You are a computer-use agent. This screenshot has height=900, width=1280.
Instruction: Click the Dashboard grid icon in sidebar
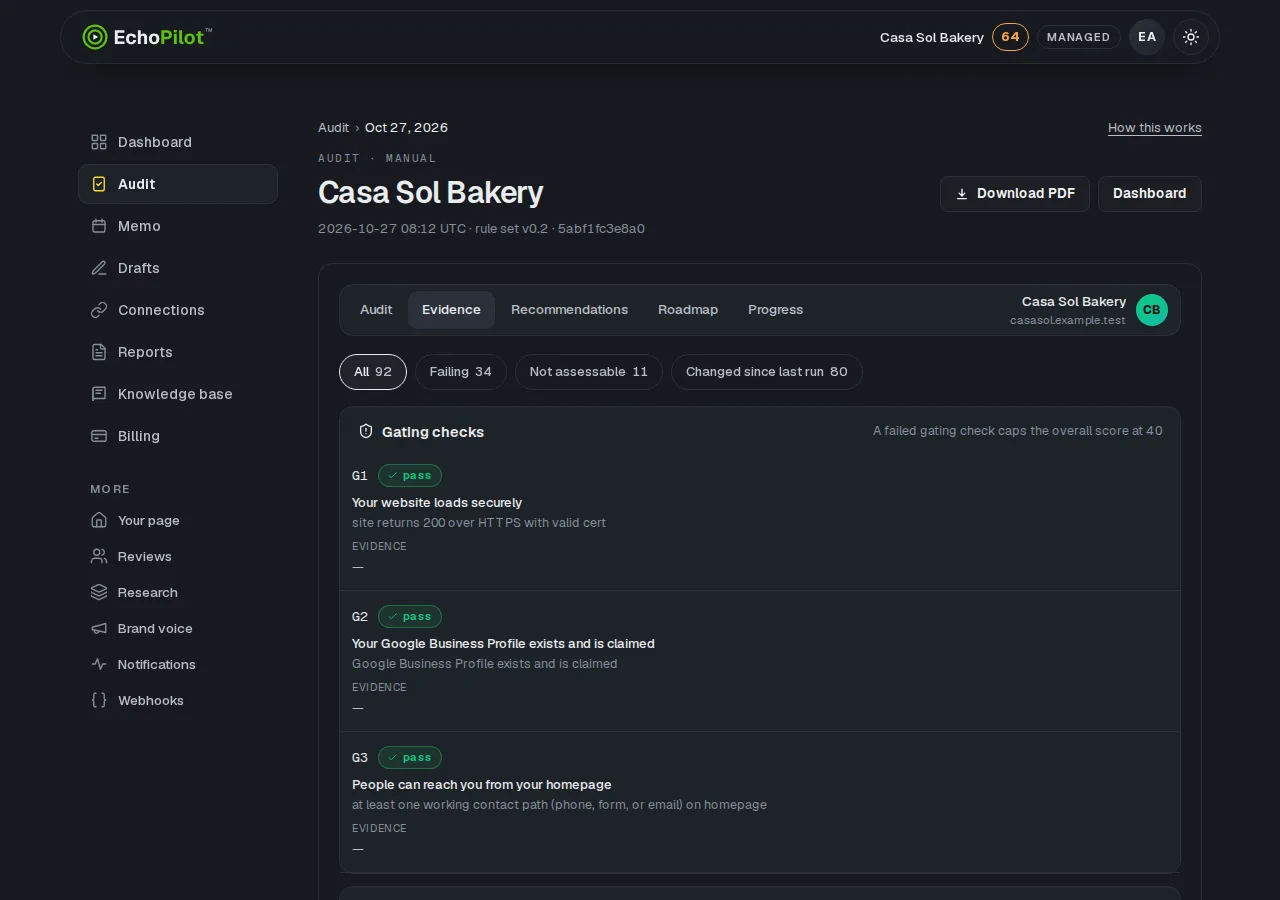point(99,142)
